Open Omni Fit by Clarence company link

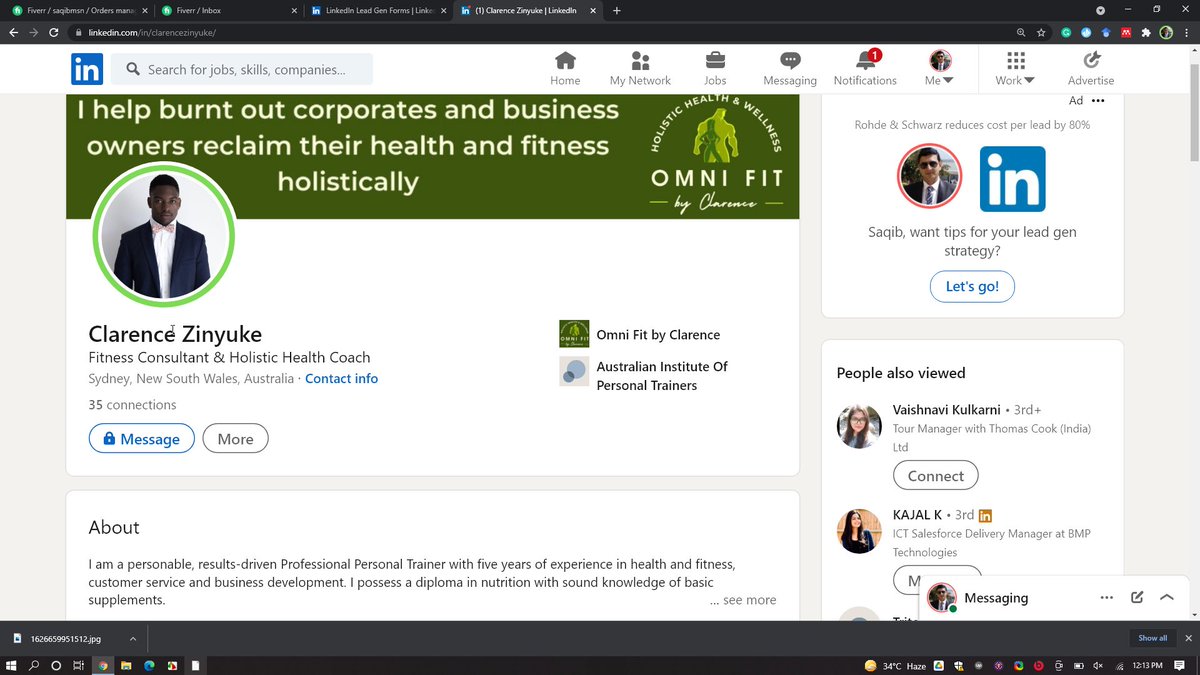point(658,335)
